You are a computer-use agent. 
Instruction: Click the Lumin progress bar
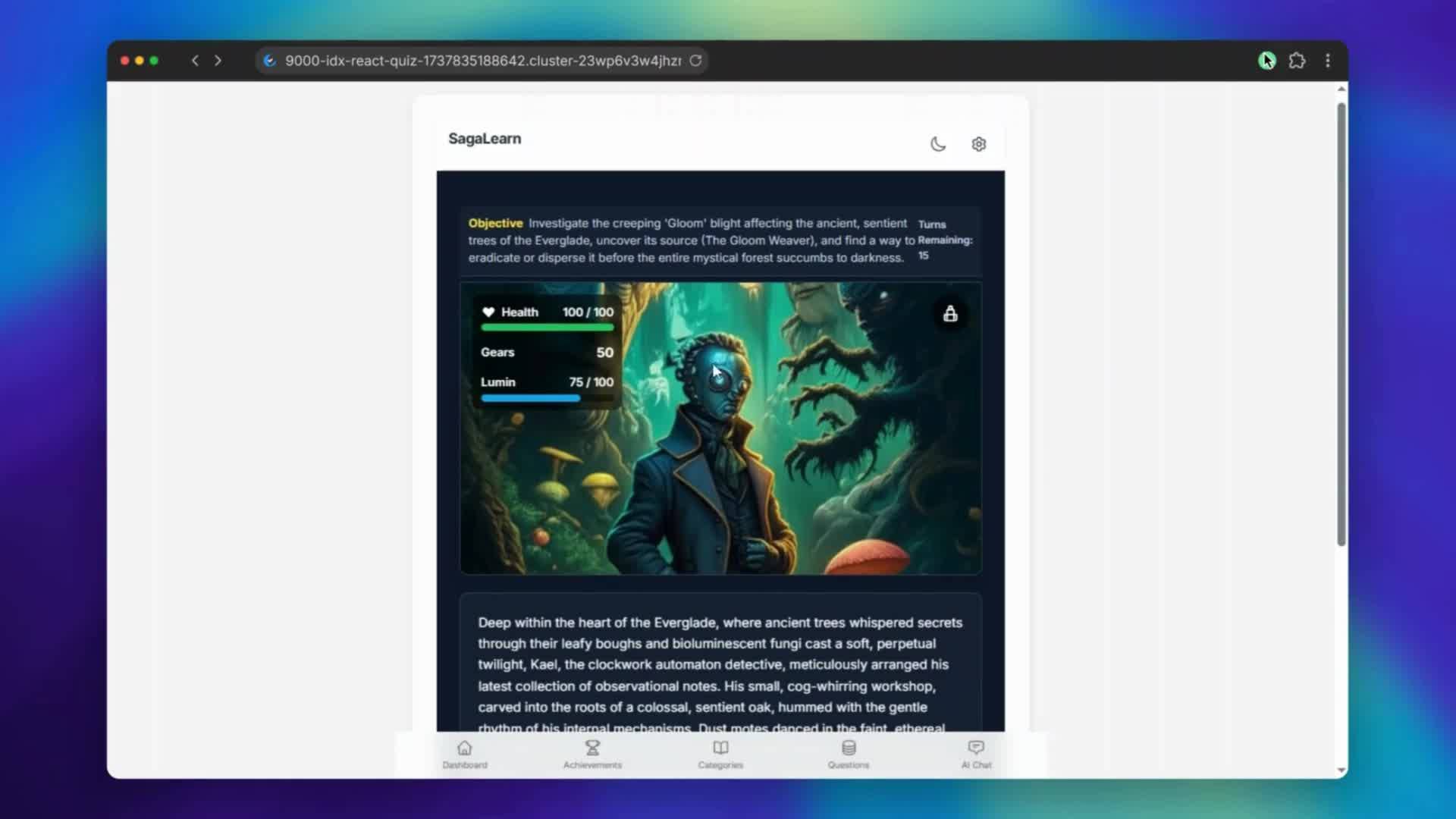[530, 398]
